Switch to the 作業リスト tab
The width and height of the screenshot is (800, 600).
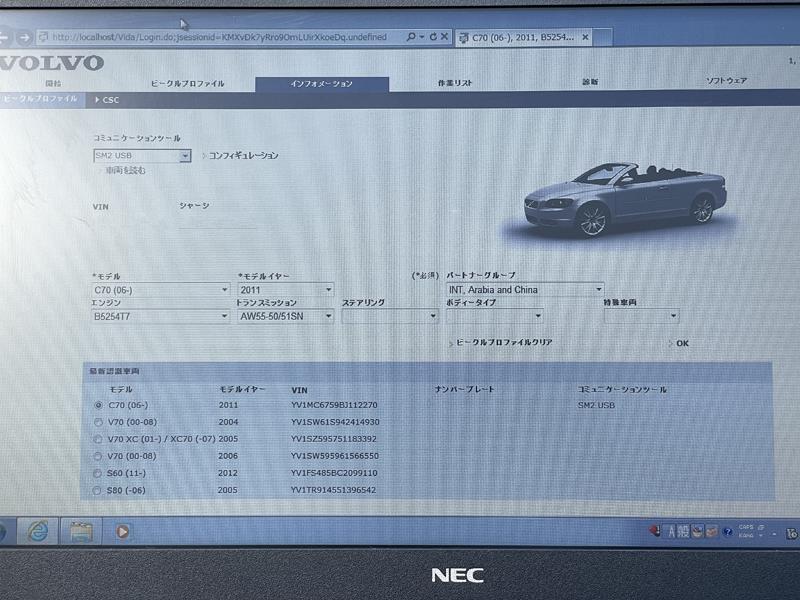pyautogui.click(x=455, y=83)
